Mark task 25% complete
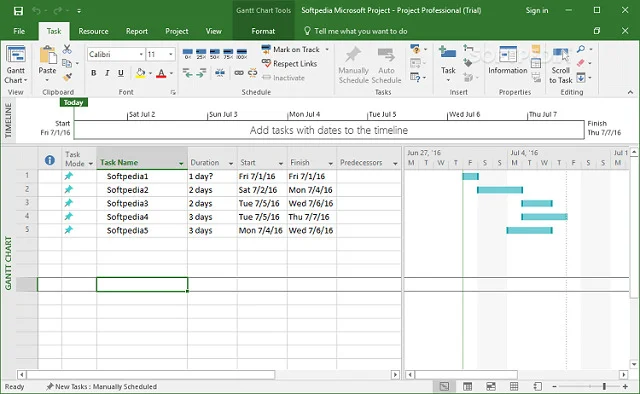The width and height of the screenshot is (640, 394). (201, 54)
